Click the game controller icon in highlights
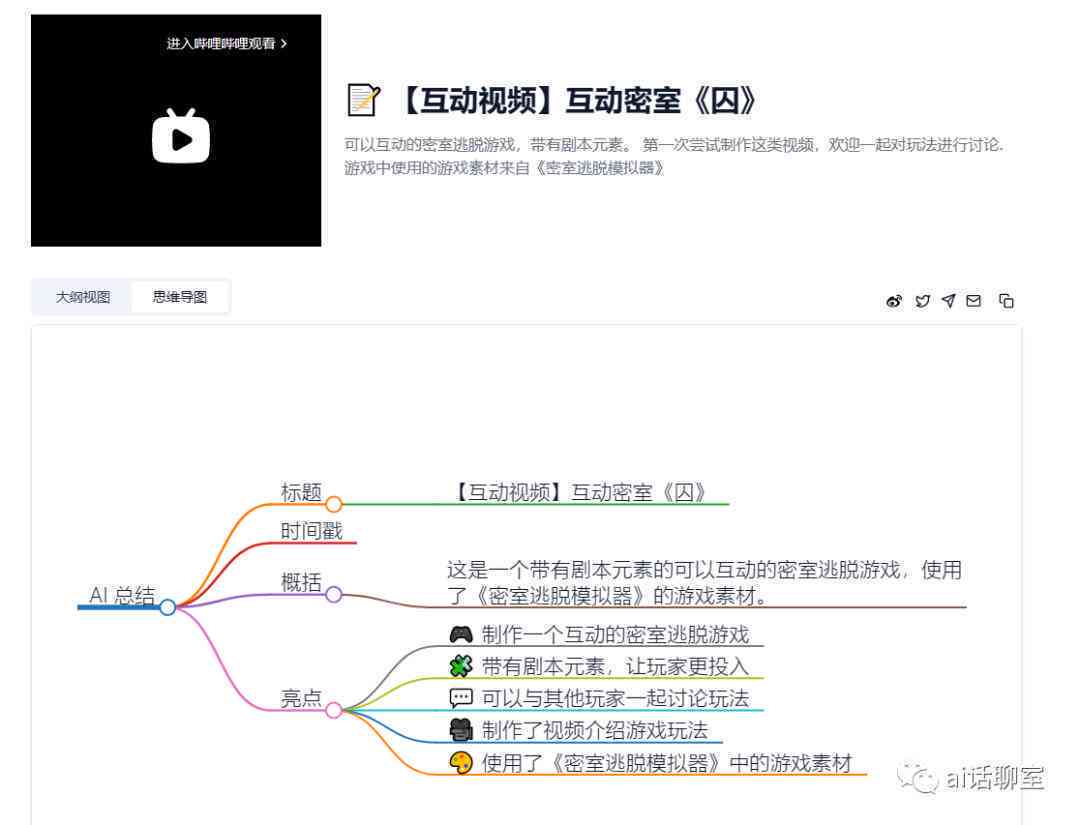1080x825 pixels. pyautogui.click(x=461, y=634)
